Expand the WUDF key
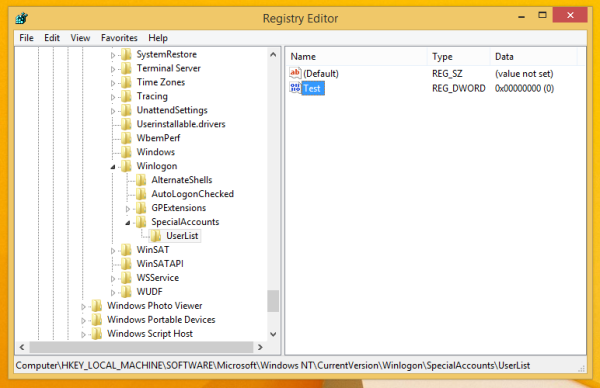This screenshot has height=388, width=600. tap(112, 293)
